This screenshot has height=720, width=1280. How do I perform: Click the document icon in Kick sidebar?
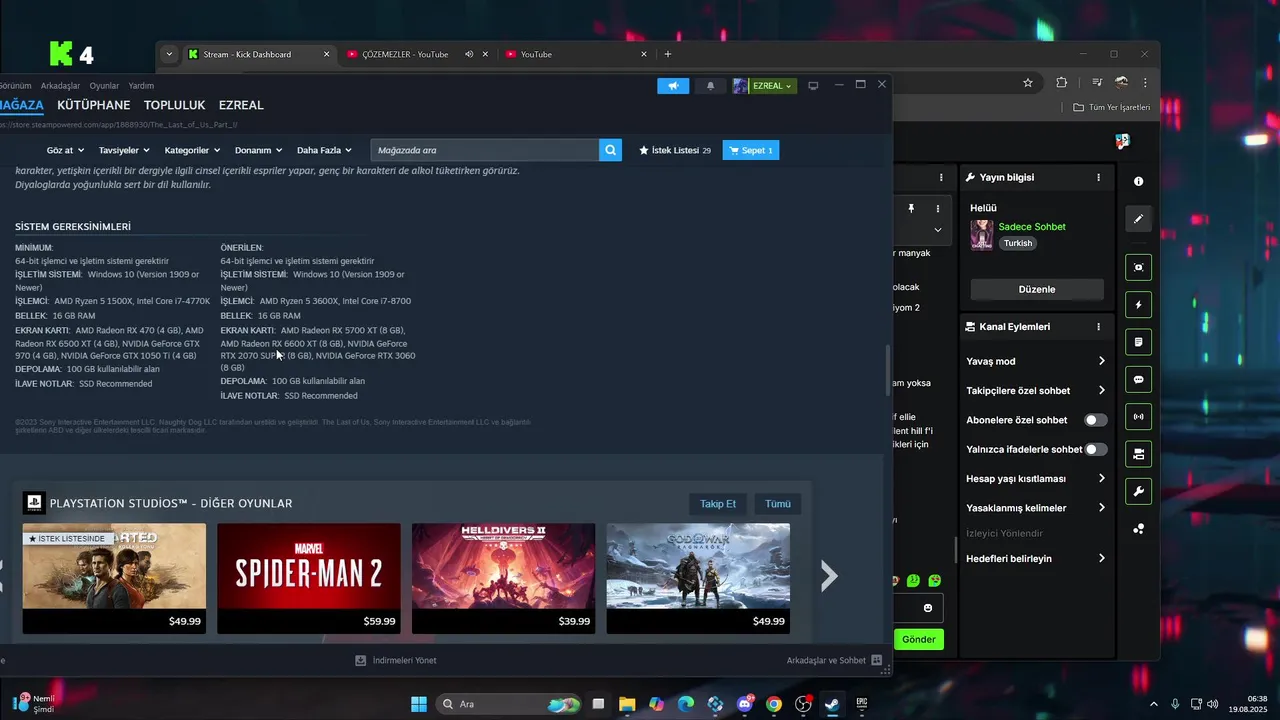pos(1138,342)
